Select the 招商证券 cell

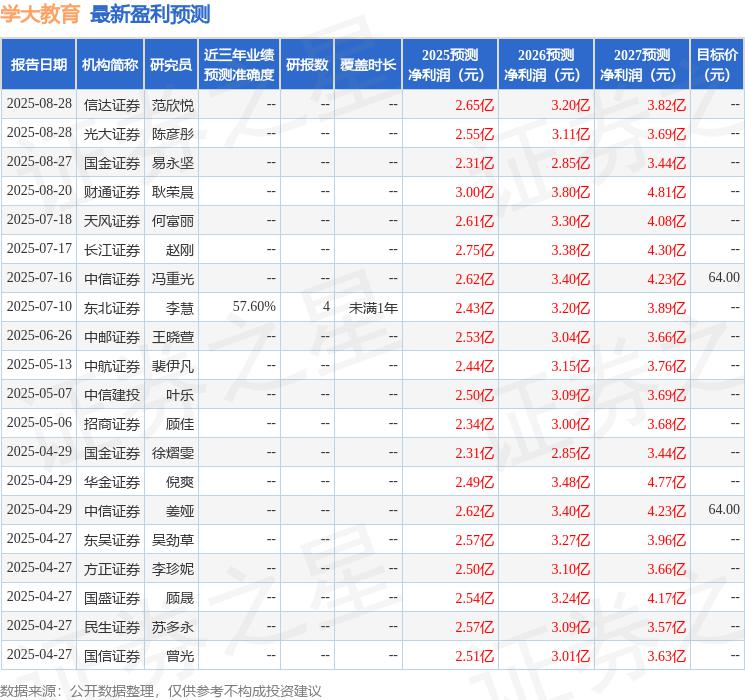(x=112, y=424)
